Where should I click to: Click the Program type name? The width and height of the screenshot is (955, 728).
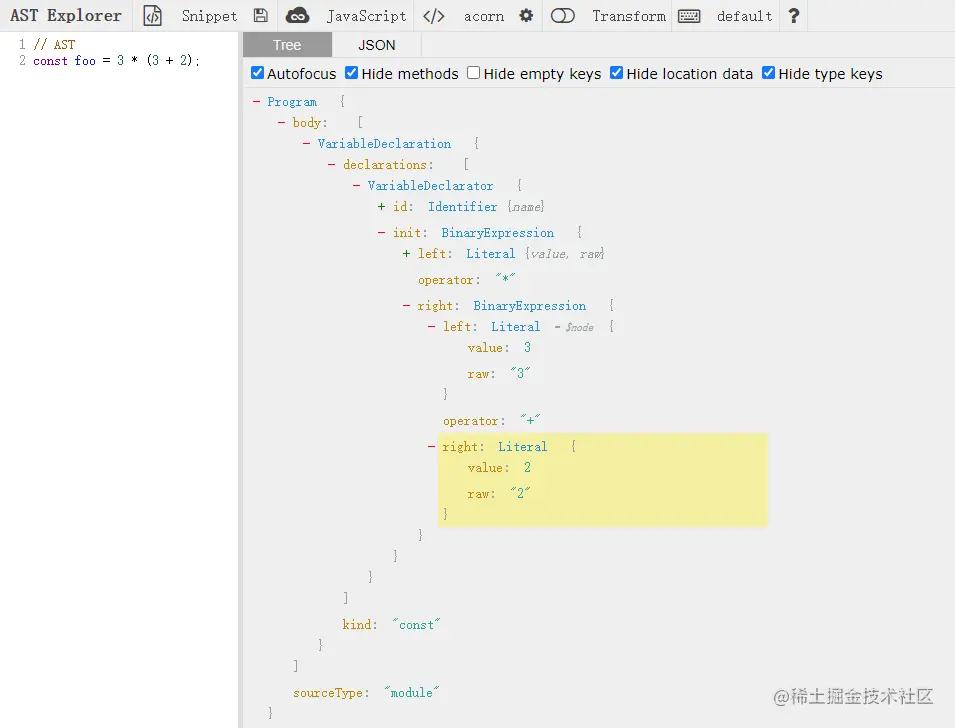(292, 102)
